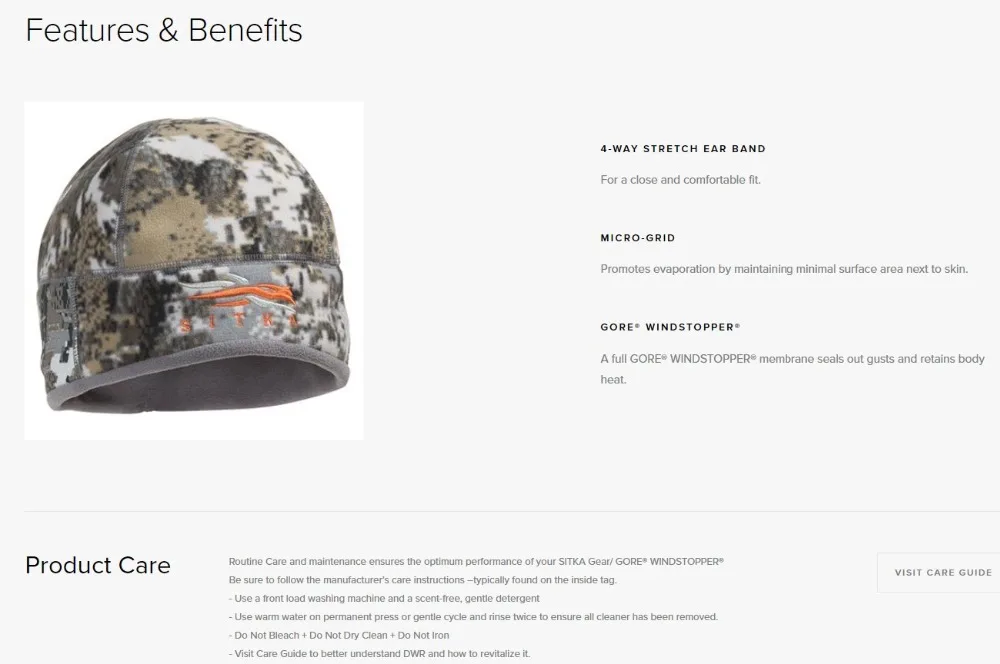The height and width of the screenshot is (664, 1000).
Task: Click the line about understanding DWR
Action: coord(379,654)
